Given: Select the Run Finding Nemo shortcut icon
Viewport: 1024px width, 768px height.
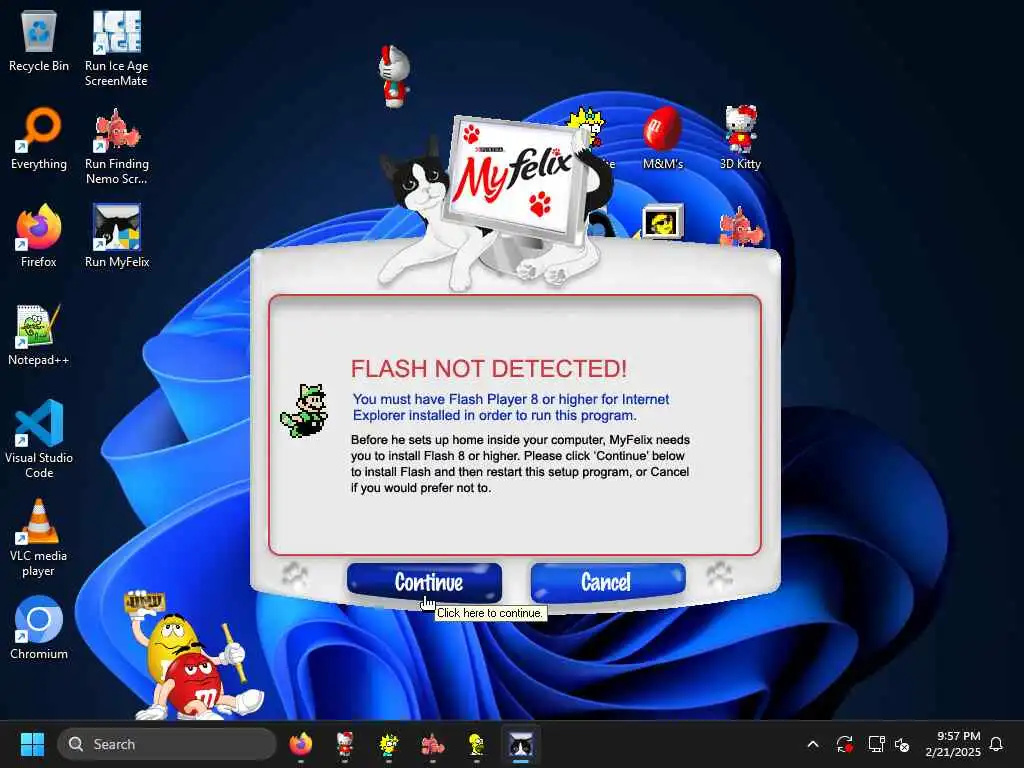Looking at the screenshot, I should pos(116,146).
